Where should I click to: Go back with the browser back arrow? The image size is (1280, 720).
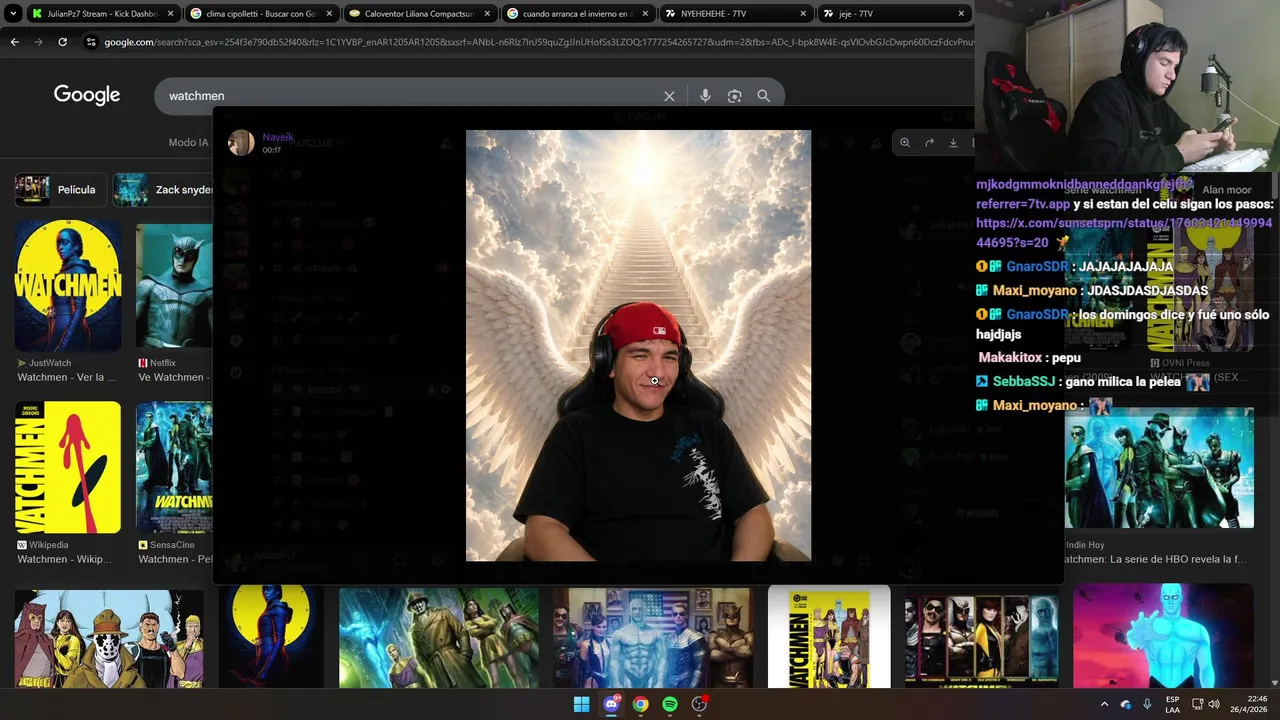point(14,42)
